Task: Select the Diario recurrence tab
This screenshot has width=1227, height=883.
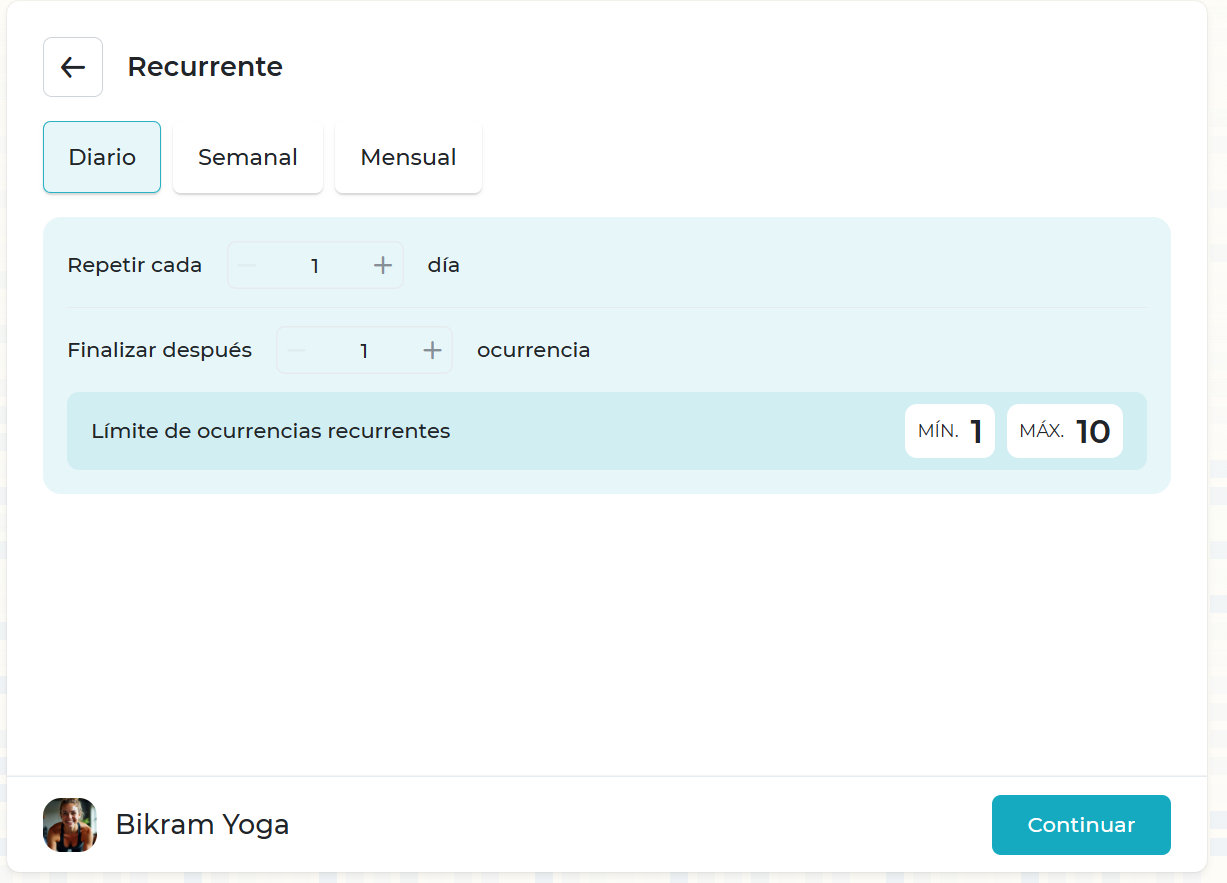Action: pyautogui.click(x=102, y=157)
